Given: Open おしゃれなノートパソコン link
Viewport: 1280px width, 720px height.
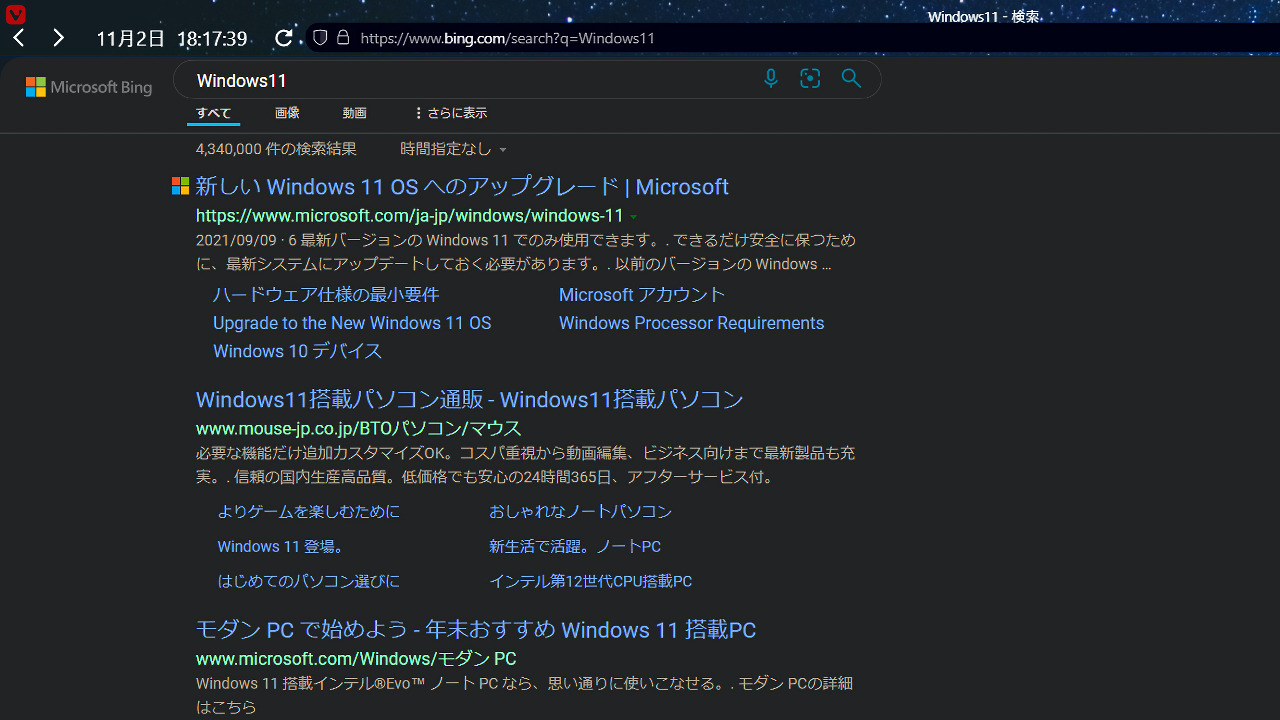Looking at the screenshot, I should pyautogui.click(x=580, y=511).
